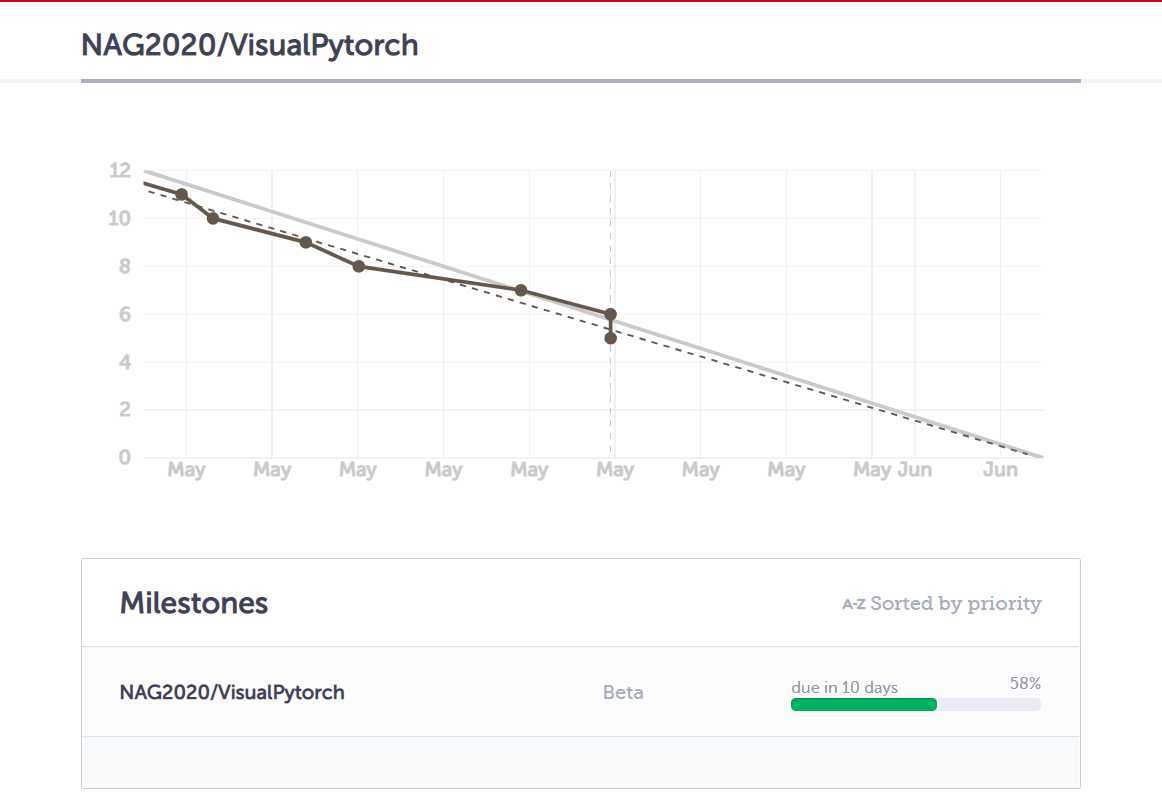
Task: Click the unfilled gray part of progress bar
Action: pyautogui.click(x=989, y=705)
